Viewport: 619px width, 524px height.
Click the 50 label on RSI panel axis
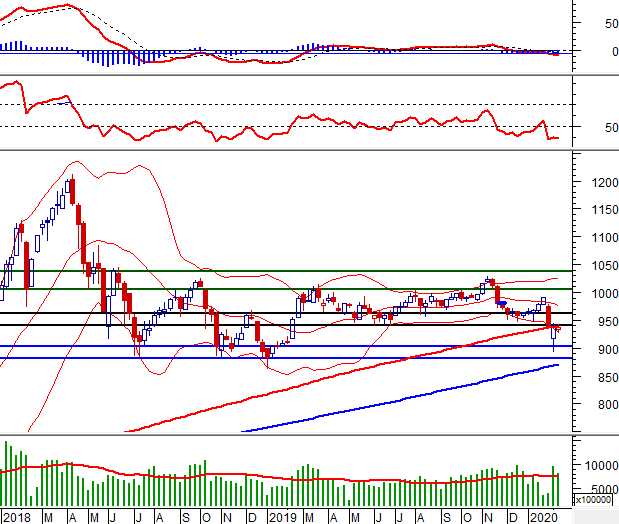(611, 128)
